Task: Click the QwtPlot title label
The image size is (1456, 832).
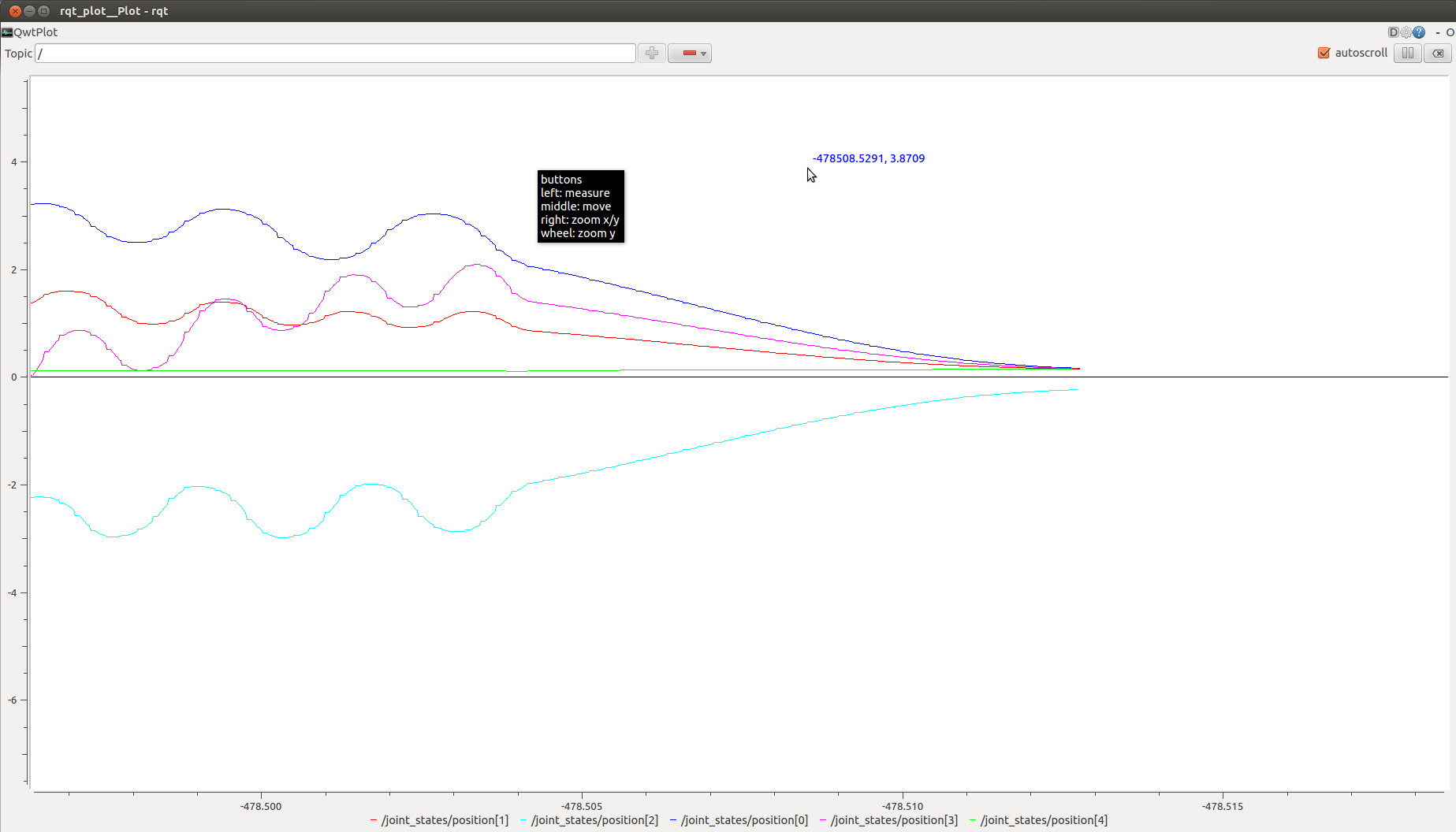Action: tap(35, 32)
